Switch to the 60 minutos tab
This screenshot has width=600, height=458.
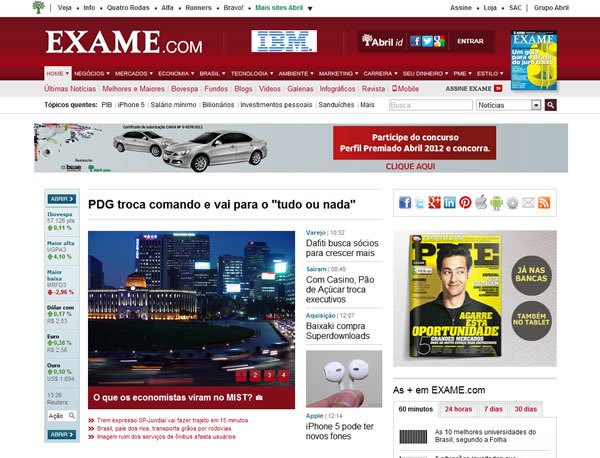[416, 409]
